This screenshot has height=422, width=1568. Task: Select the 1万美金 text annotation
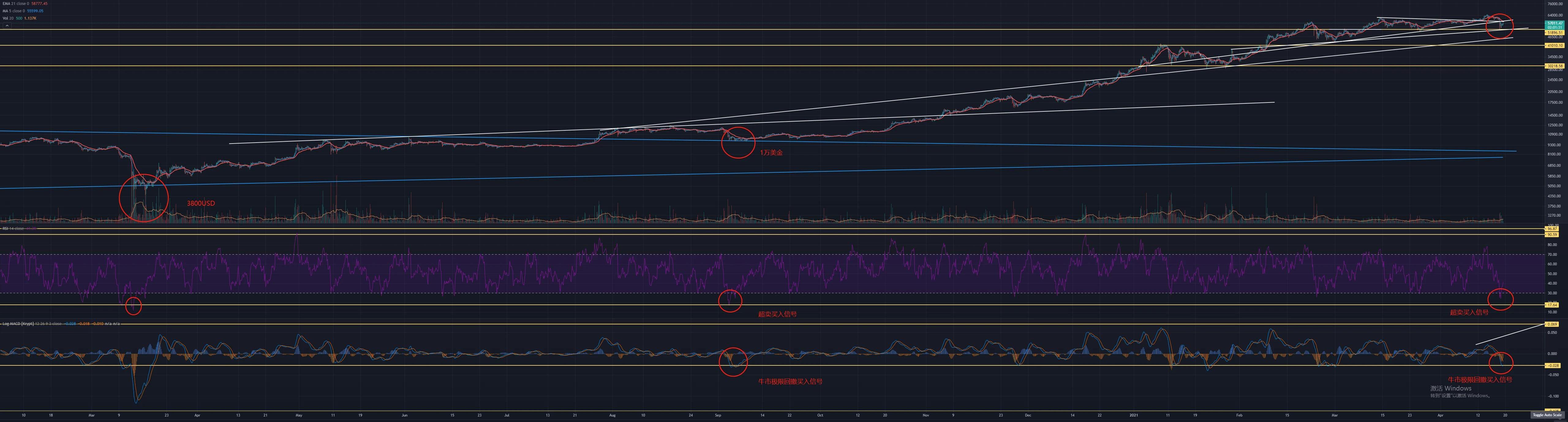771,153
